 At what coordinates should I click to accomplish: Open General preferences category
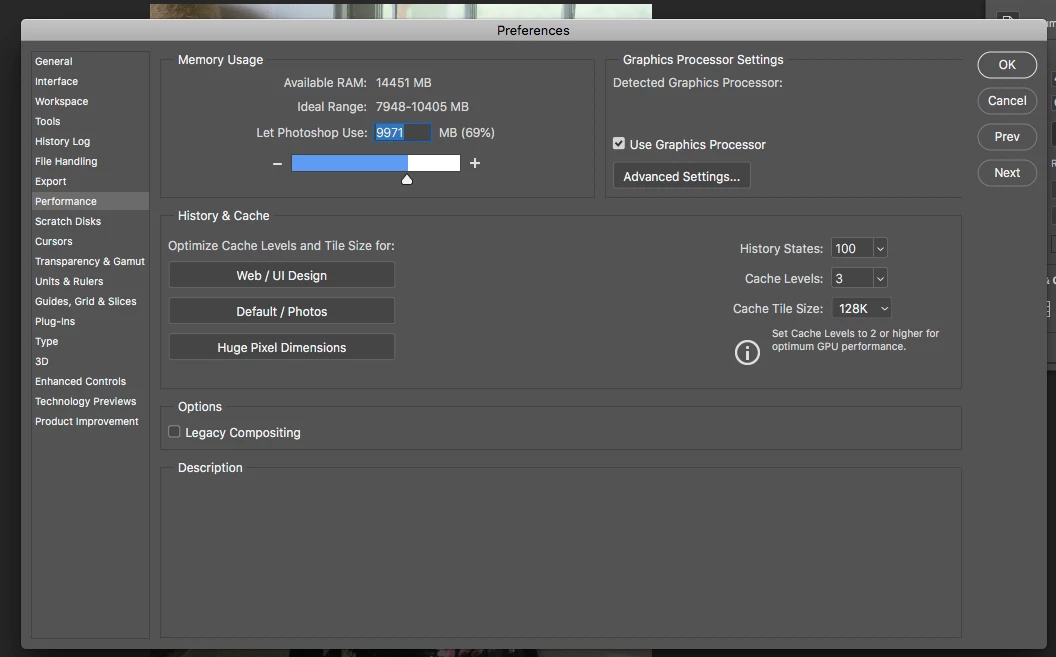pyautogui.click(x=54, y=61)
